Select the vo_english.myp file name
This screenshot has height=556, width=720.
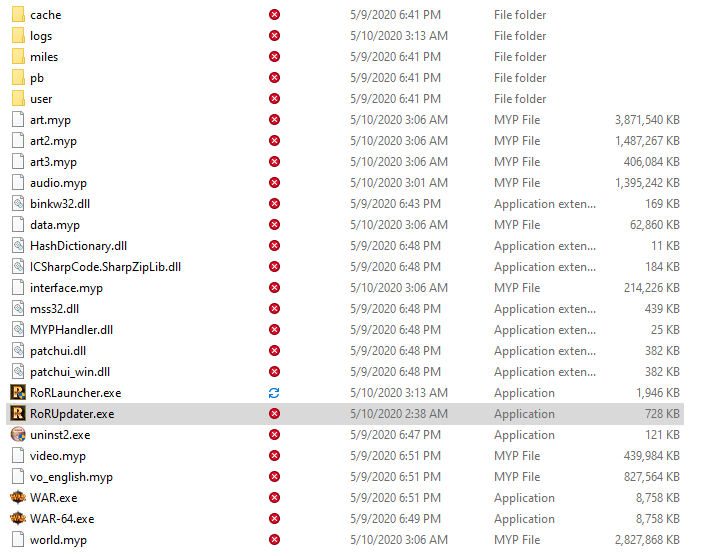point(71,477)
